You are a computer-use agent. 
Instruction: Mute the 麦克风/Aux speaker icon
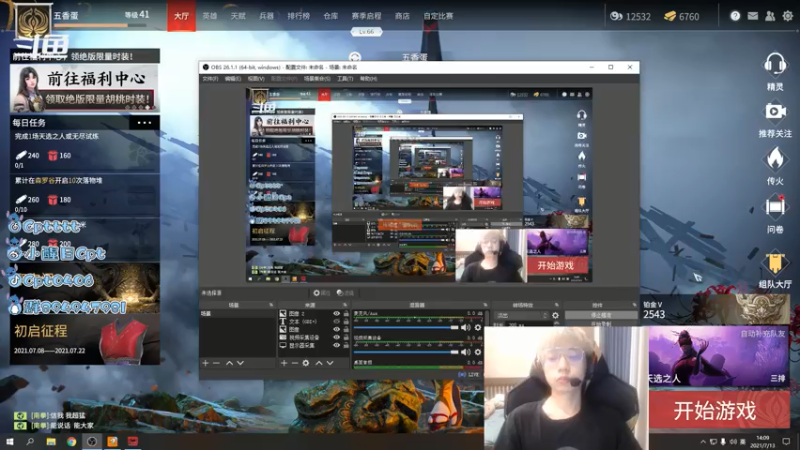[465, 328]
